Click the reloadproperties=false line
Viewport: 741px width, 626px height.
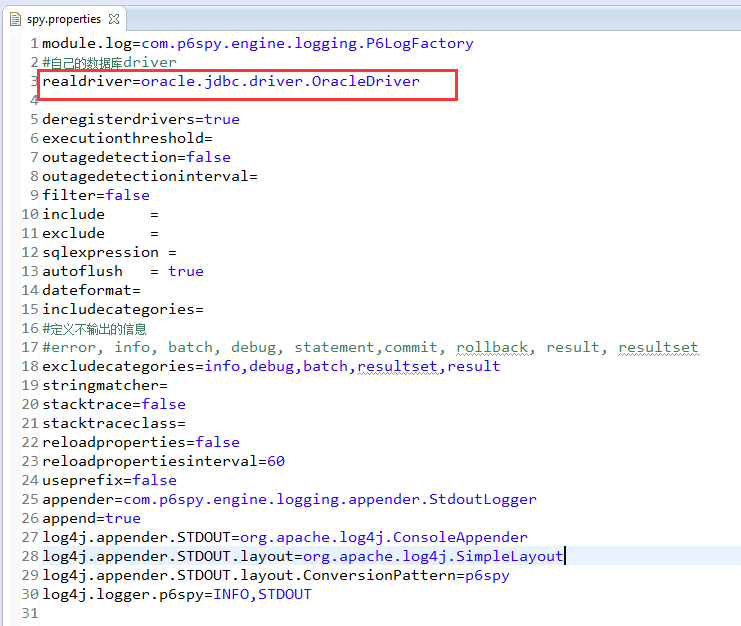pos(141,442)
